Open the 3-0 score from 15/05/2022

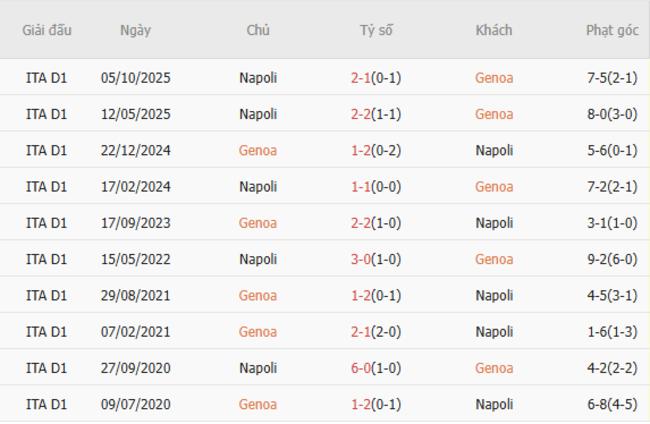[x=361, y=259]
